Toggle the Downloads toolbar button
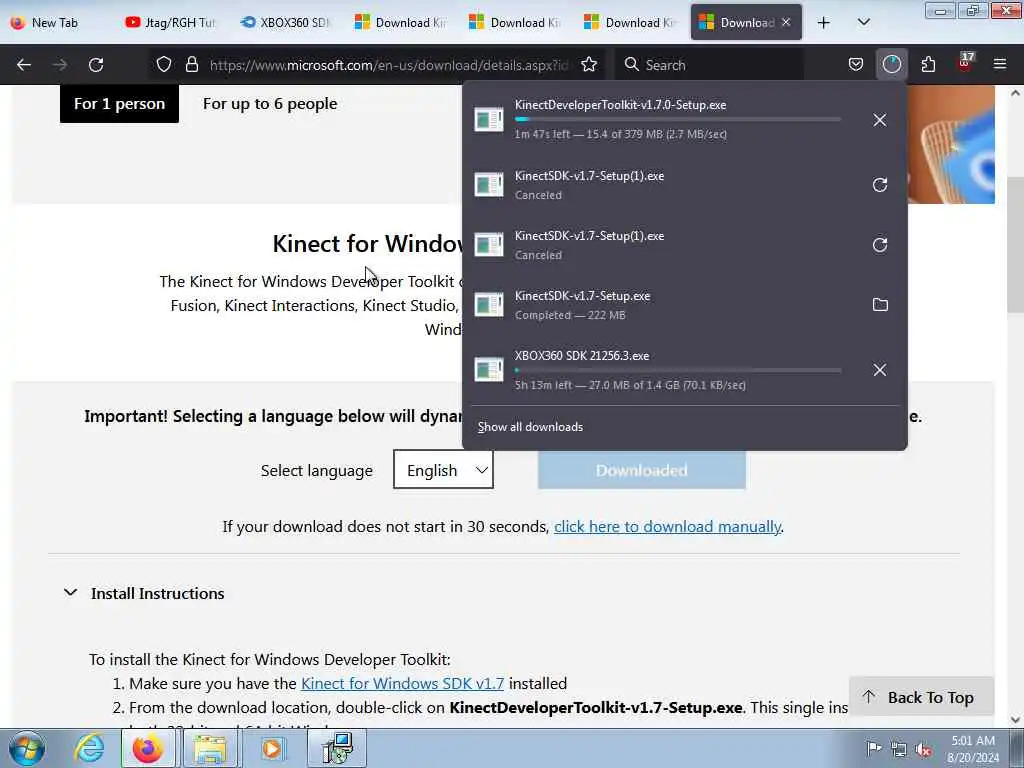Image resolution: width=1024 pixels, height=768 pixels. point(891,65)
